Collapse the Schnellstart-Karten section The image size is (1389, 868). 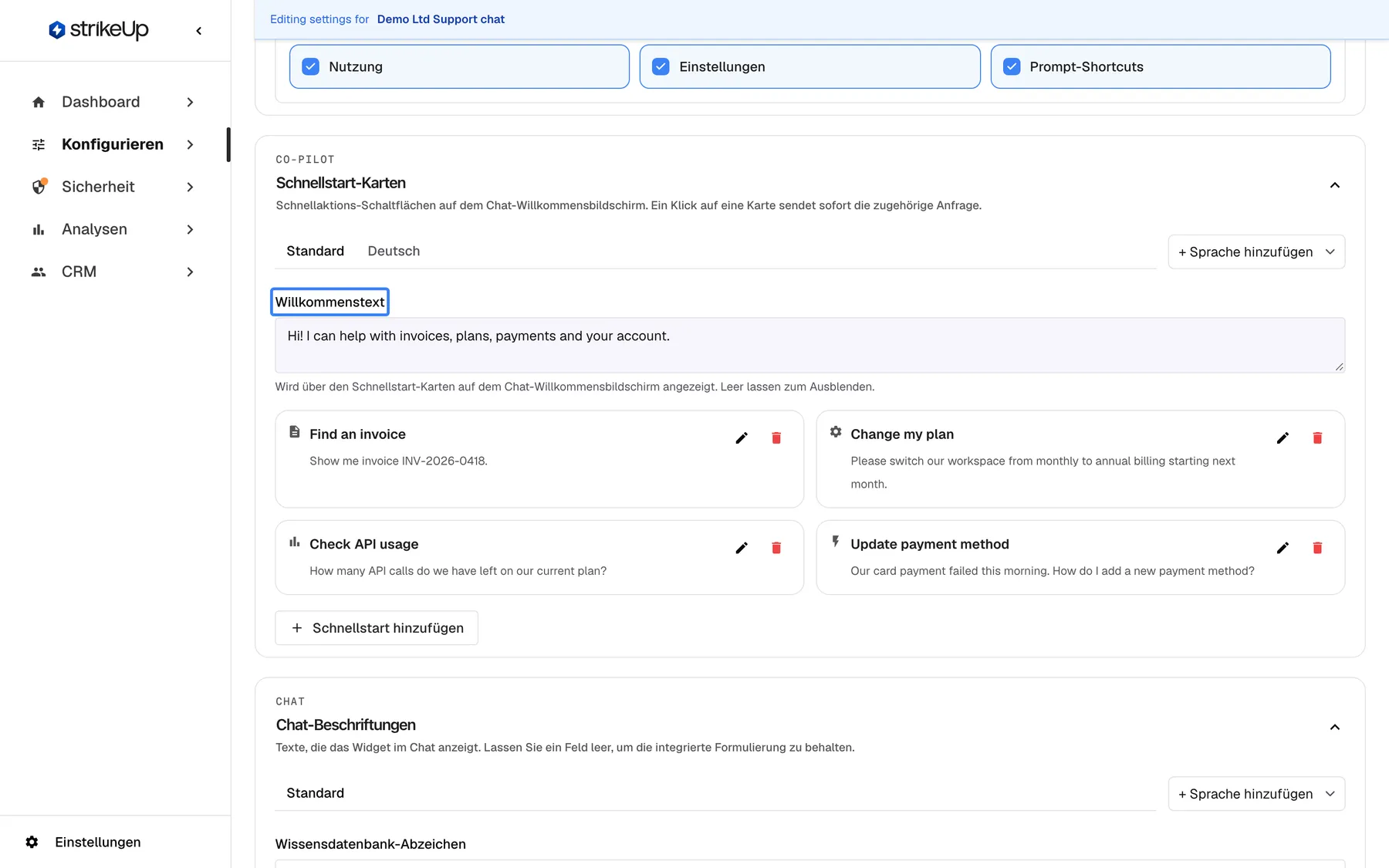(1334, 185)
